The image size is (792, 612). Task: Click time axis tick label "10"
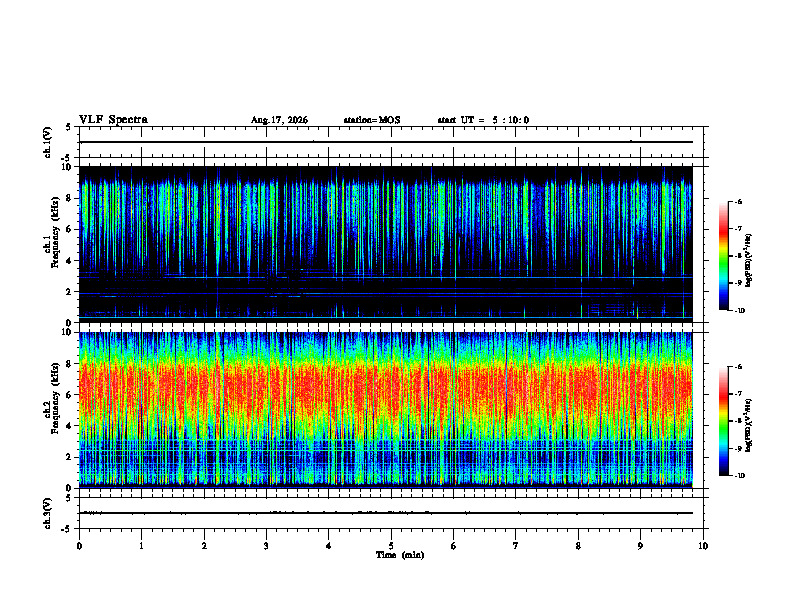[703, 546]
